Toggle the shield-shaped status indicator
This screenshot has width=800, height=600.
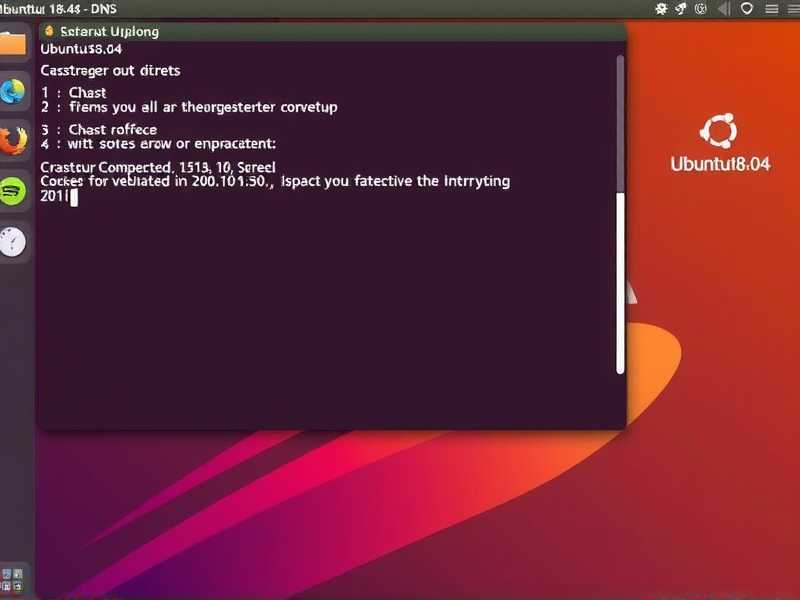748,9
